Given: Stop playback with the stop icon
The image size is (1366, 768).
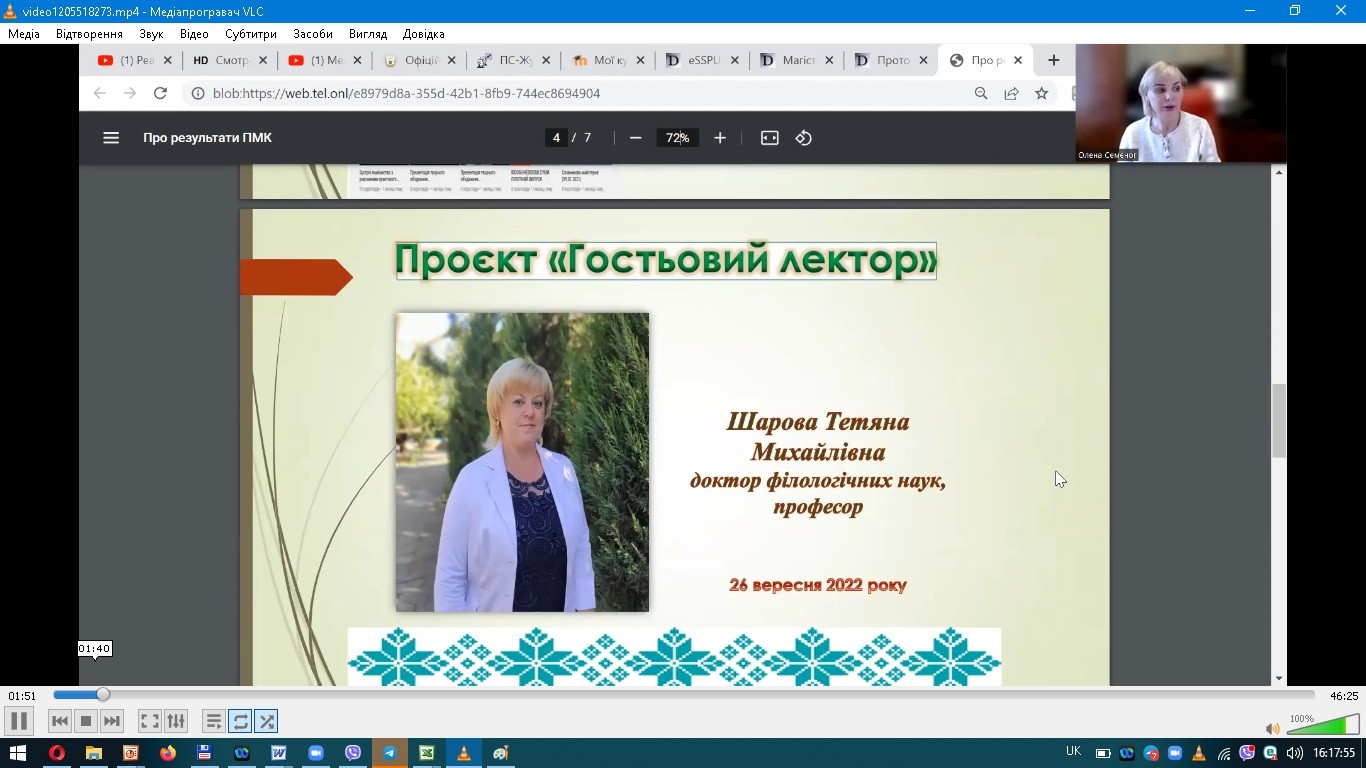Looking at the screenshot, I should pos(85,720).
